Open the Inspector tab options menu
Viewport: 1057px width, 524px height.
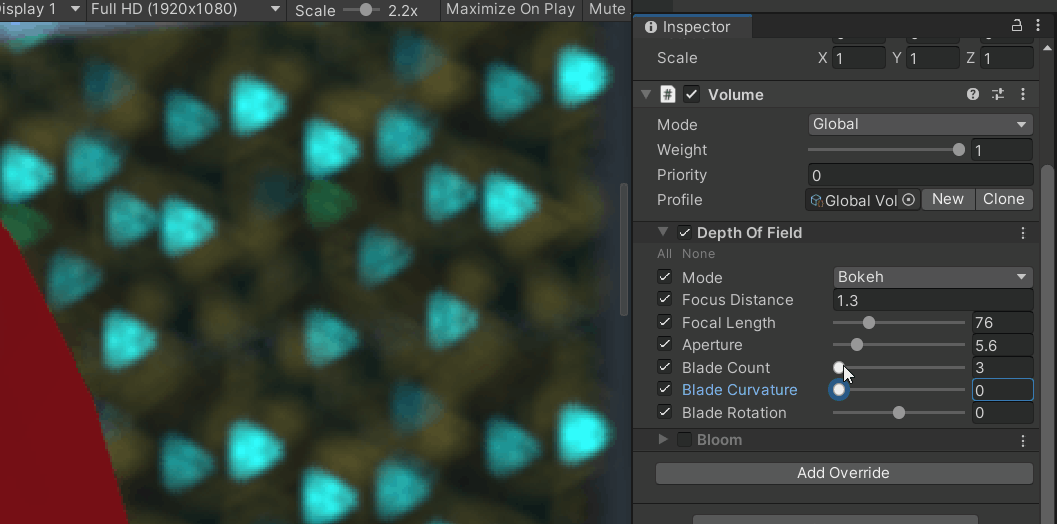click(x=1037, y=26)
